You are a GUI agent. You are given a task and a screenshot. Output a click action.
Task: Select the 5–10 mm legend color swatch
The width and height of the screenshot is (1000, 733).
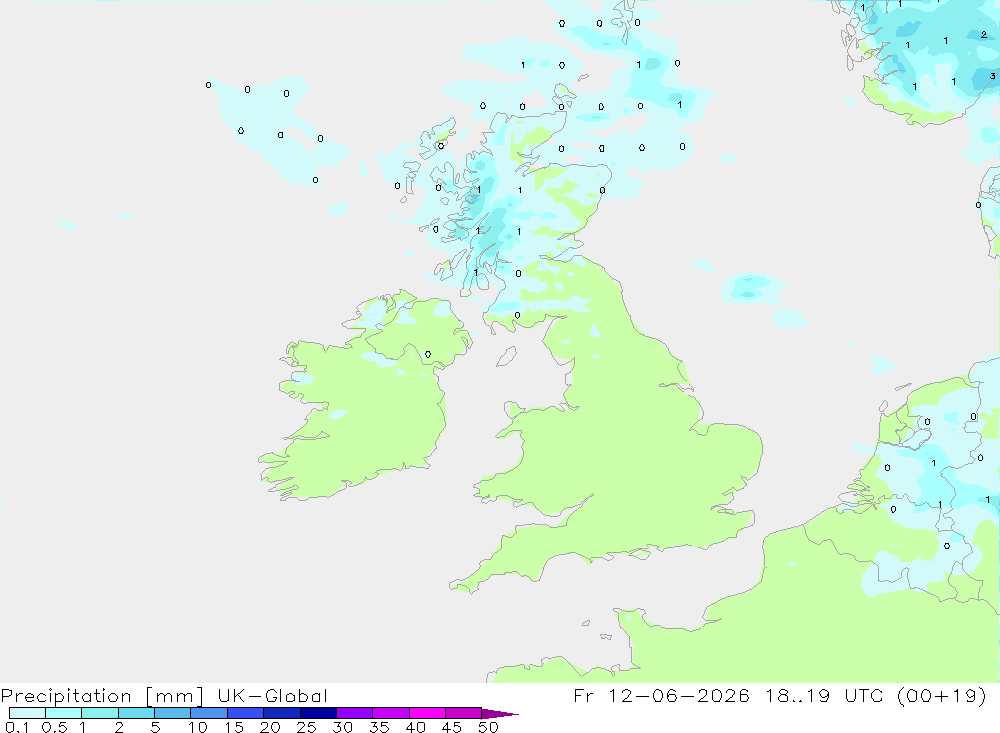pyautogui.click(x=173, y=713)
